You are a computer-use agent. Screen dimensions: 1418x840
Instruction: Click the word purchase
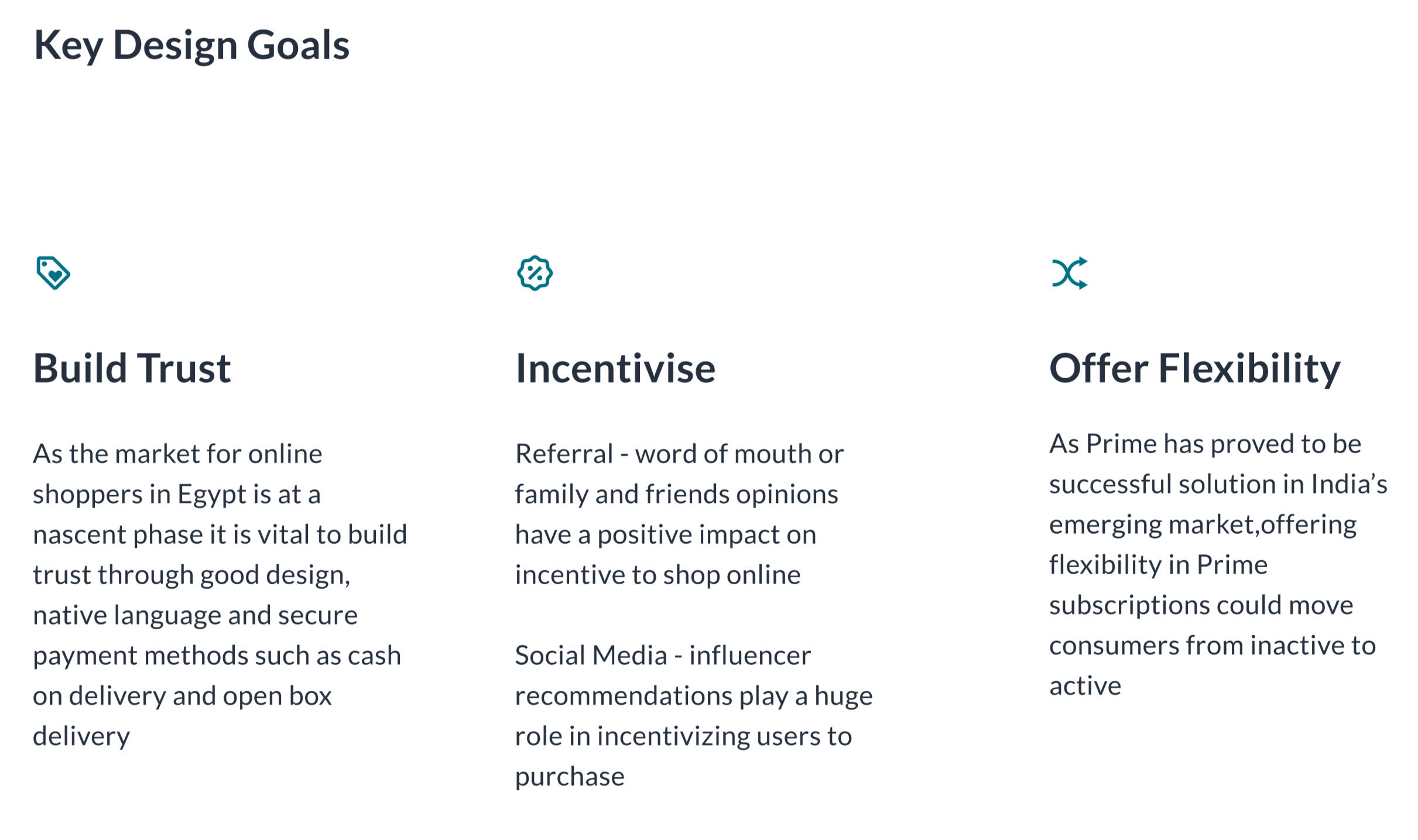pos(570,777)
